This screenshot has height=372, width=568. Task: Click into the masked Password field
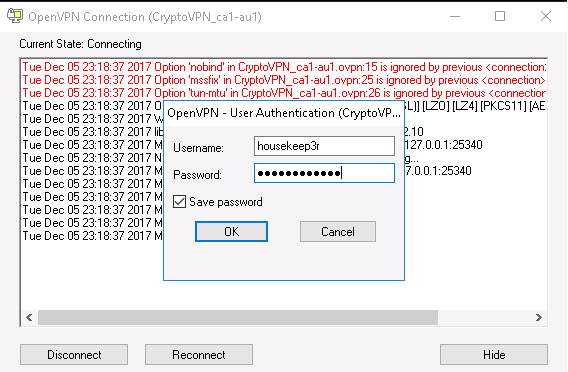pyautogui.click(x=324, y=173)
